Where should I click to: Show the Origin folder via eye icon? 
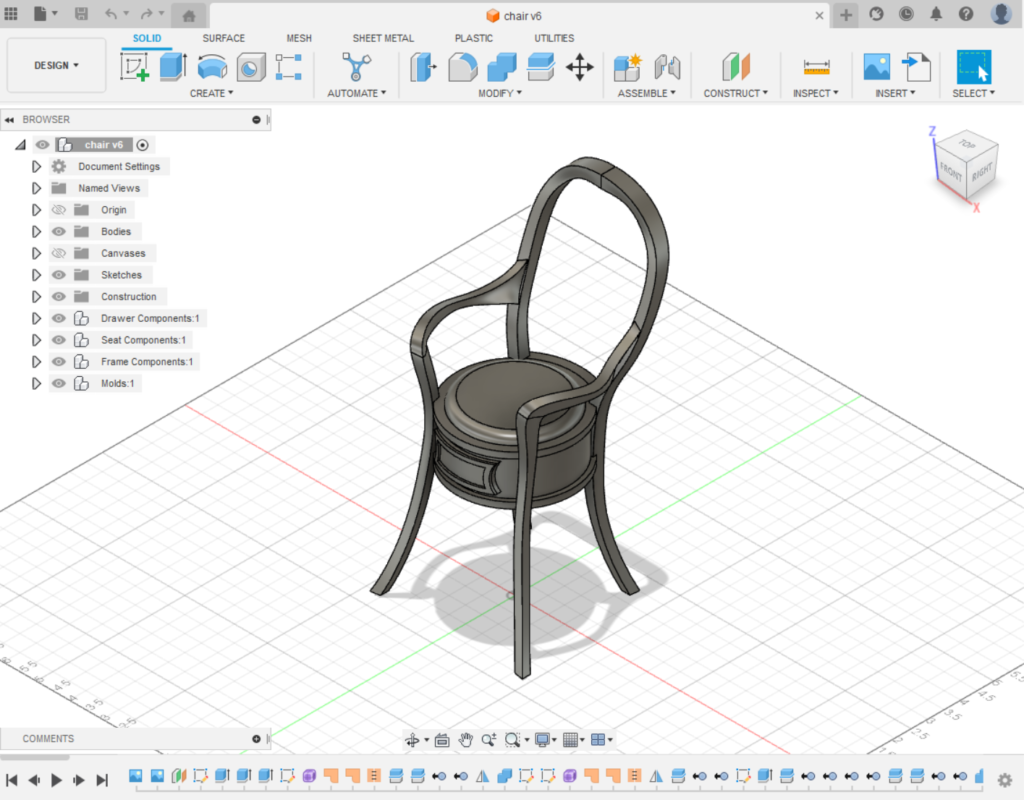click(58, 210)
